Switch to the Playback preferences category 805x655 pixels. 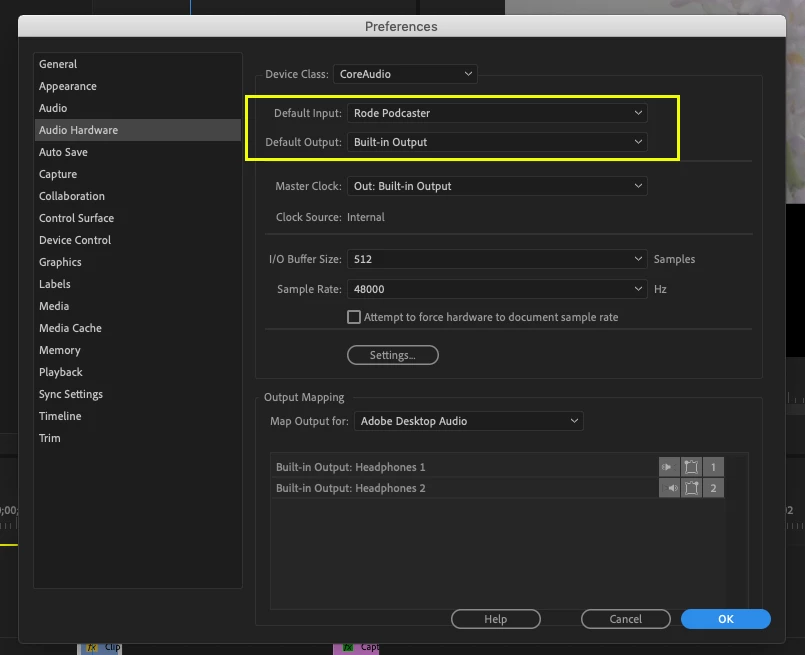click(61, 372)
